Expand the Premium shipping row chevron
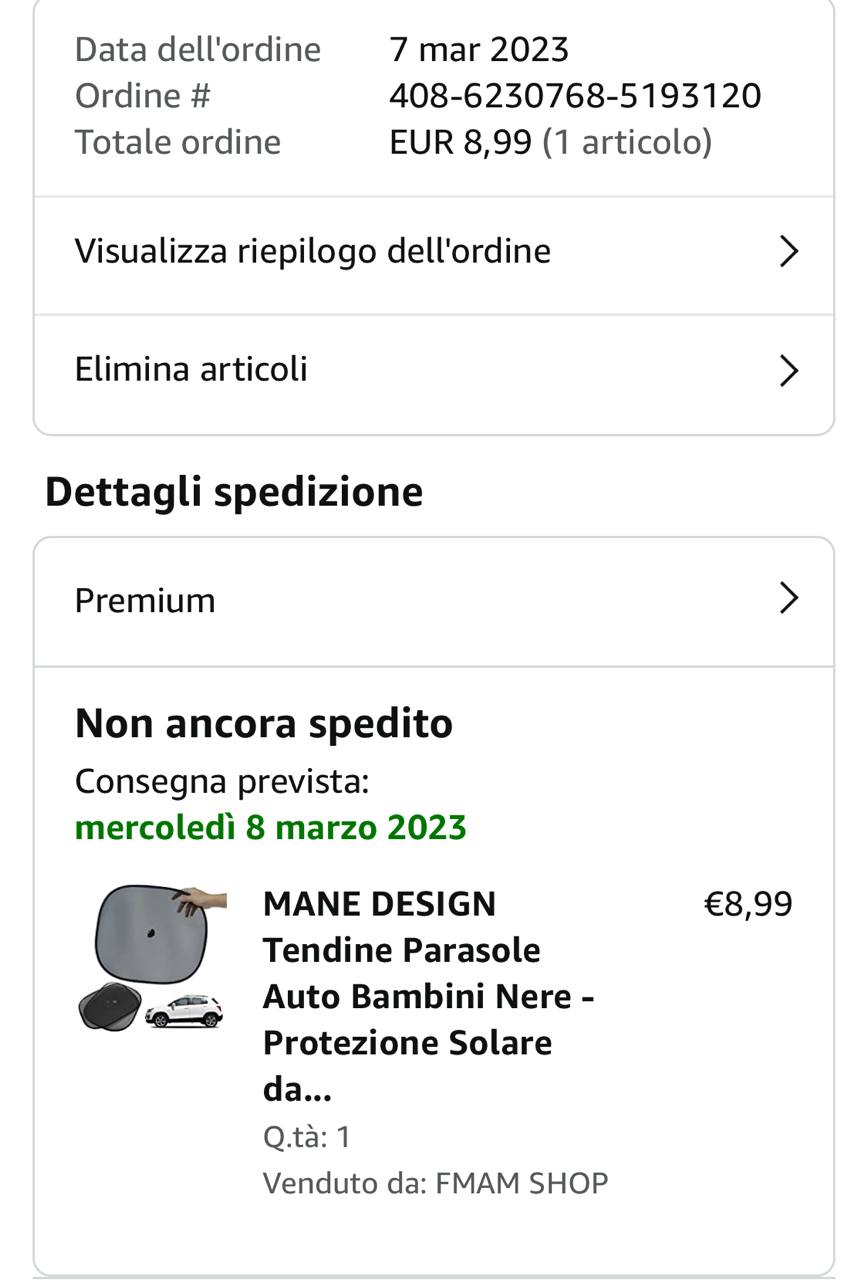Viewport: 868px width, 1280px height. [x=789, y=599]
